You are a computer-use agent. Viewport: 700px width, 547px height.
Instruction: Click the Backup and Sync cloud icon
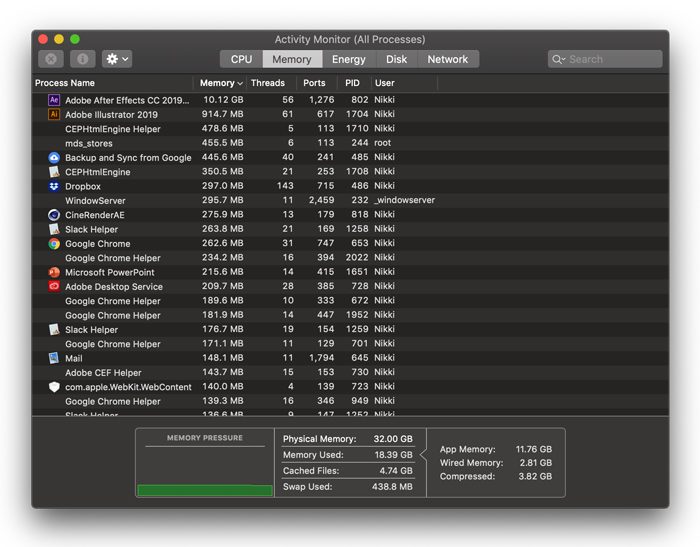(54, 158)
